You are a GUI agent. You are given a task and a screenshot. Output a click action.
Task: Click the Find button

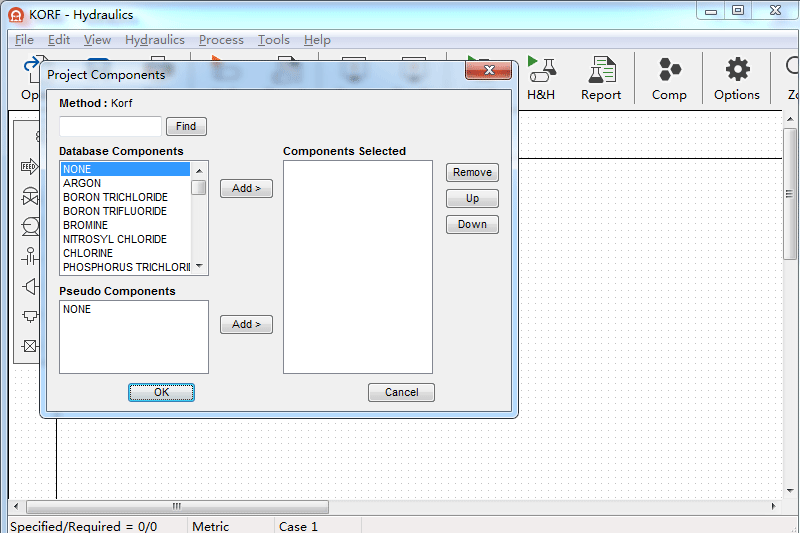186,126
